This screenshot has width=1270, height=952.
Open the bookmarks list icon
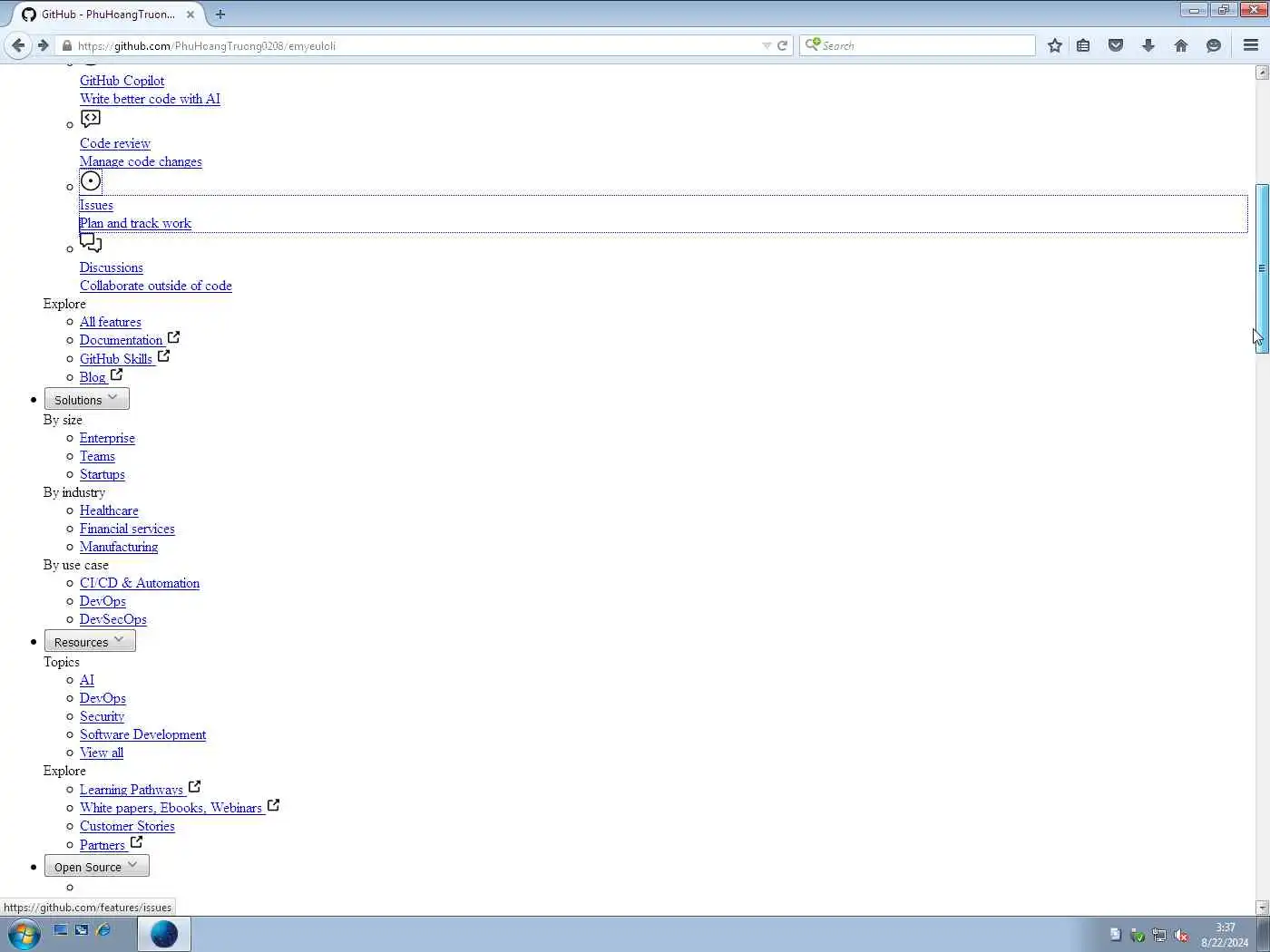pos(1083,45)
